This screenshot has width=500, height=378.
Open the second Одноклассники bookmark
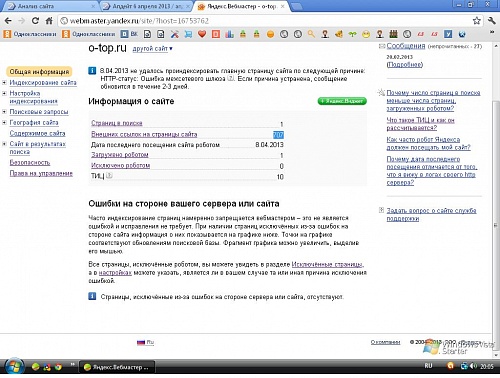(89, 34)
